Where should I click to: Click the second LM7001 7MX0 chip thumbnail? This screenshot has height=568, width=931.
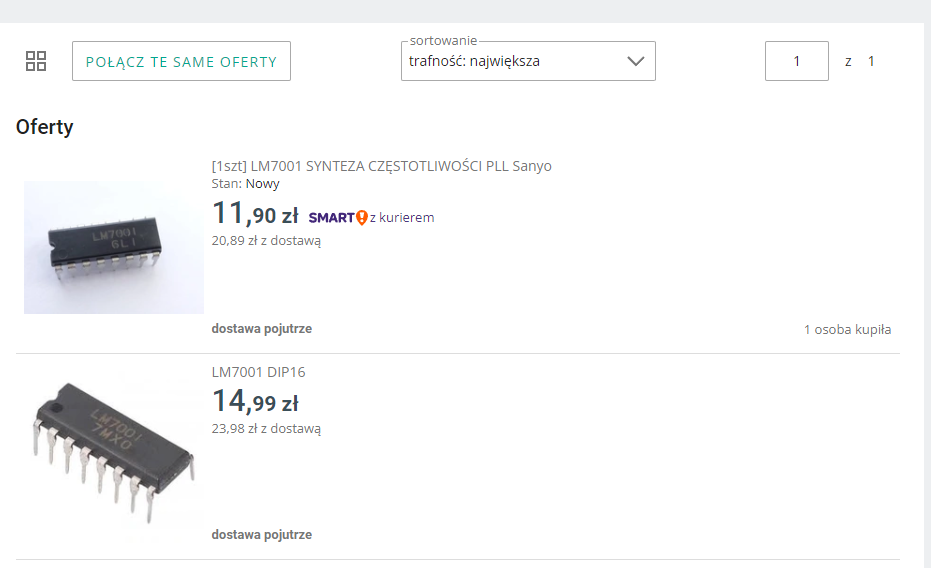pyautogui.click(x=113, y=454)
